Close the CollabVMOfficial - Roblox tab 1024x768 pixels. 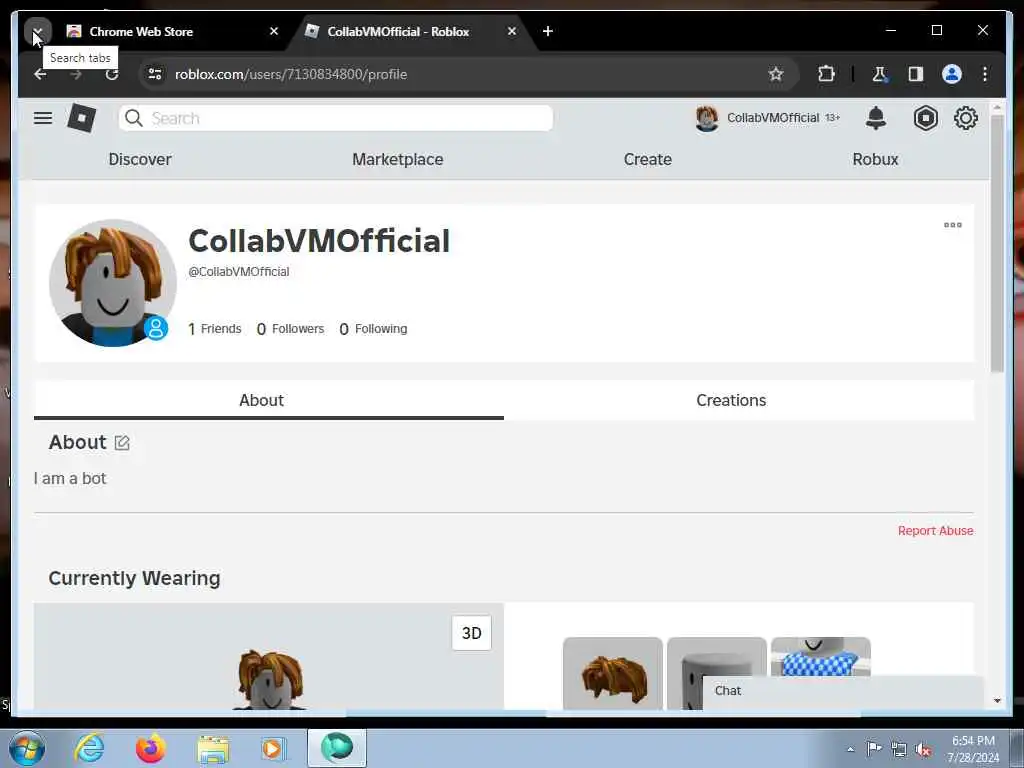(x=512, y=31)
